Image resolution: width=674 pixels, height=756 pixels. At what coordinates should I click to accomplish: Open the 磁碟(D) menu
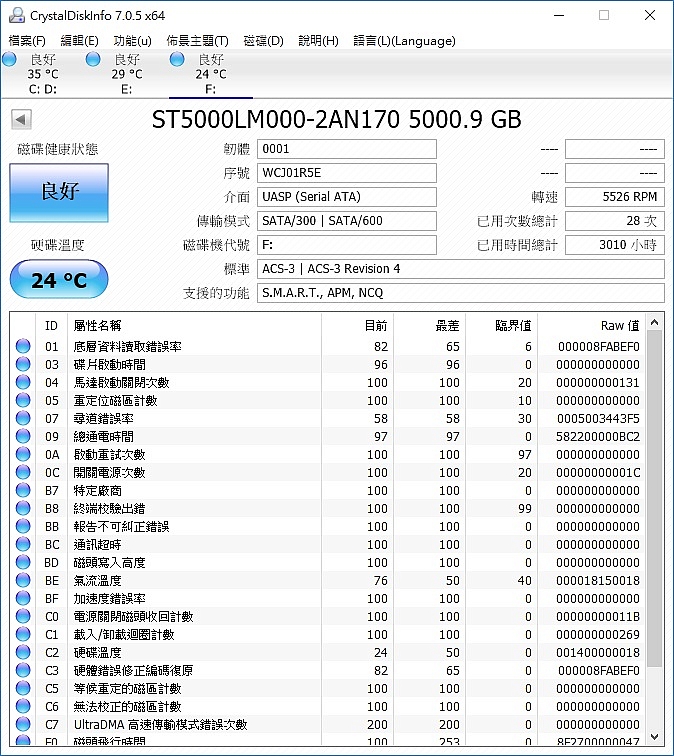point(263,41)
